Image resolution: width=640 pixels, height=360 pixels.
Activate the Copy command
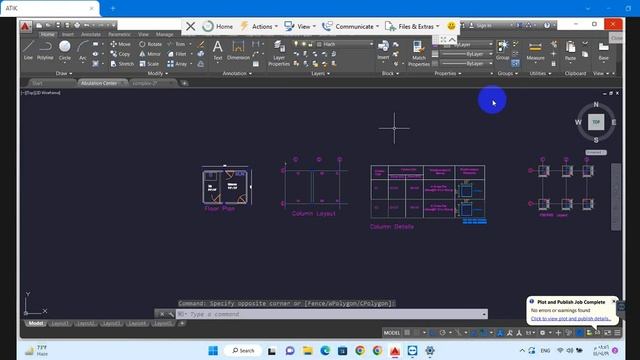(120, 54)
